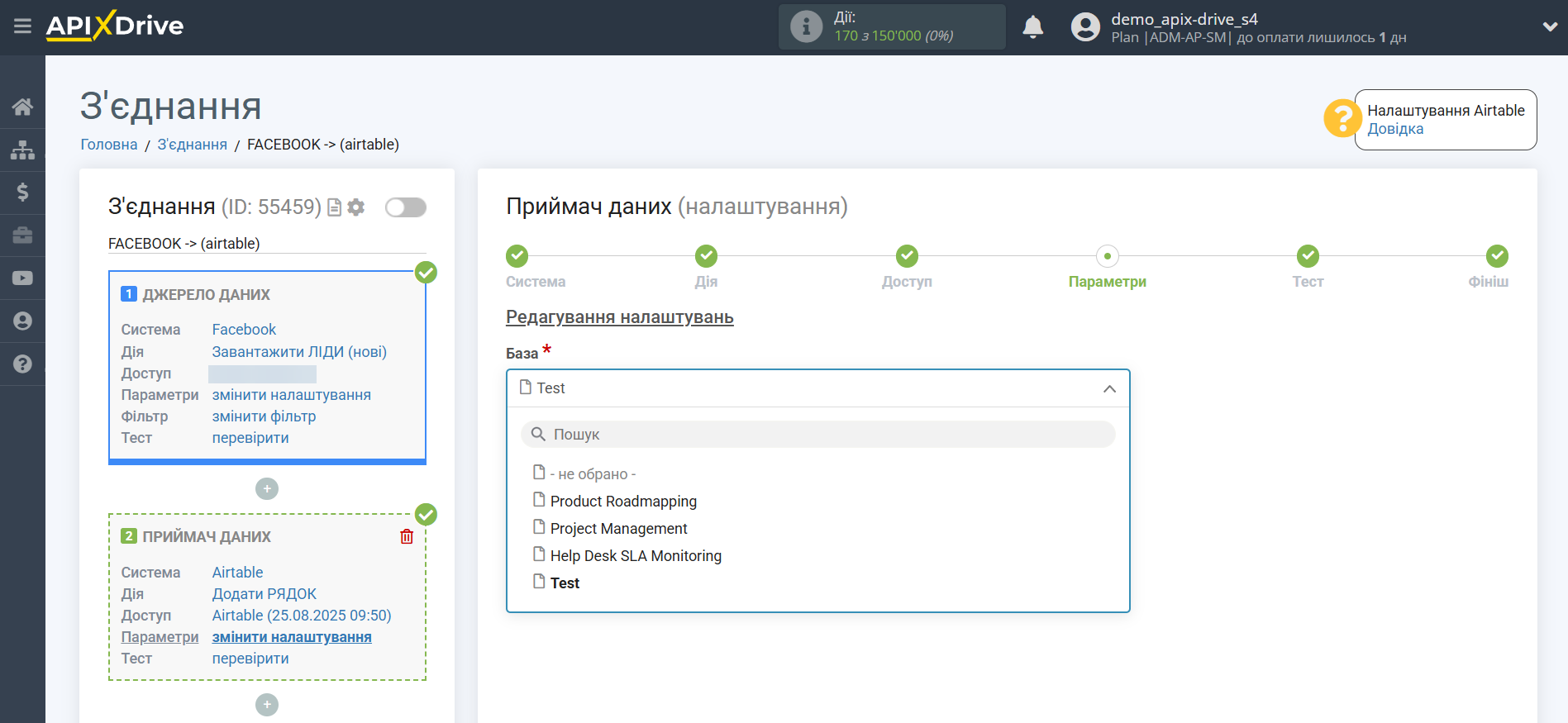
Task: Click the copy connection document icon
Action: [x=335, y=207]
